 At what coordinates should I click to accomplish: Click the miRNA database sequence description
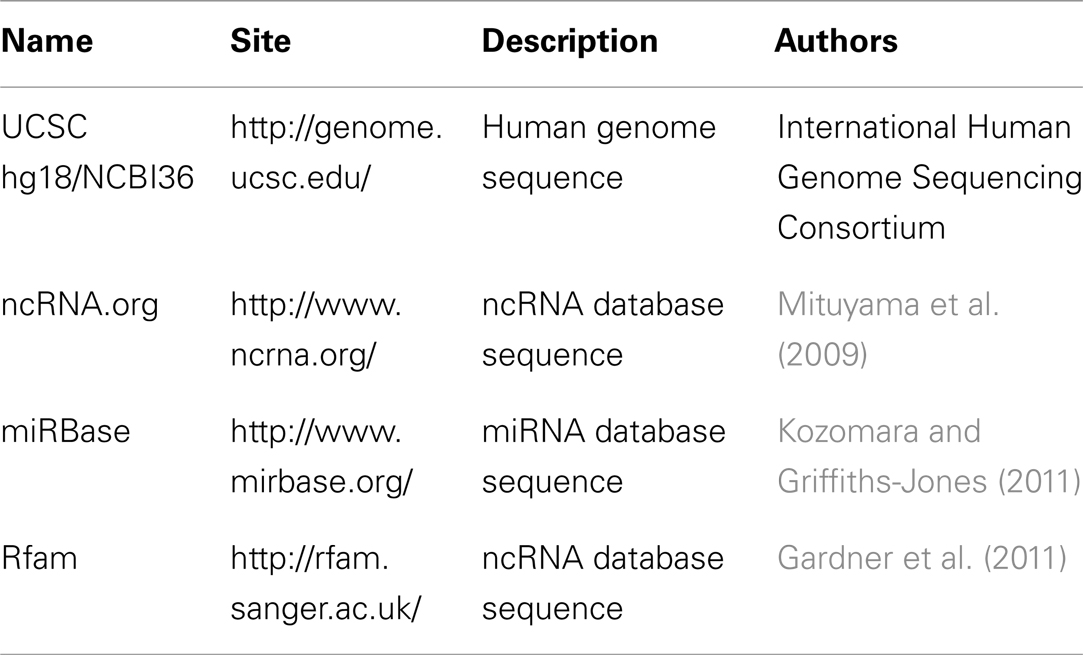click(604, 457)
